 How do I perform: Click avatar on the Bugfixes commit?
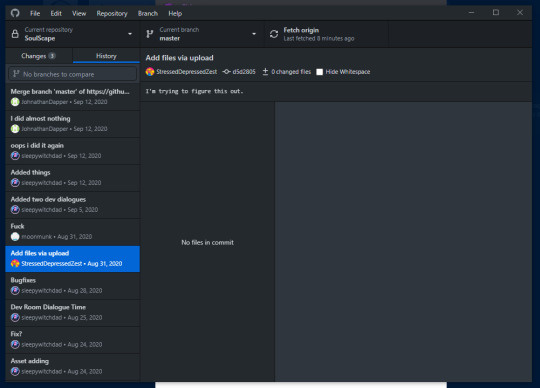[15, 291]
